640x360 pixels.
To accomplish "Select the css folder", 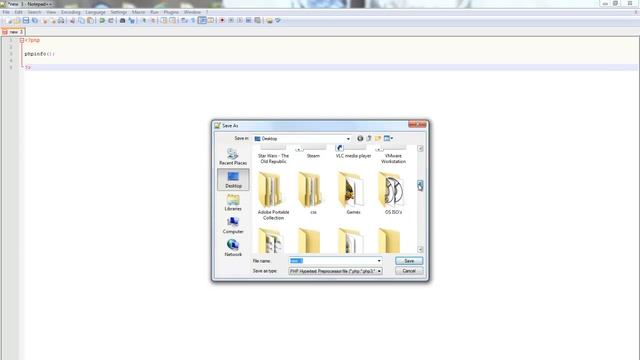I will pyautogui.click(x=313, y=193).
